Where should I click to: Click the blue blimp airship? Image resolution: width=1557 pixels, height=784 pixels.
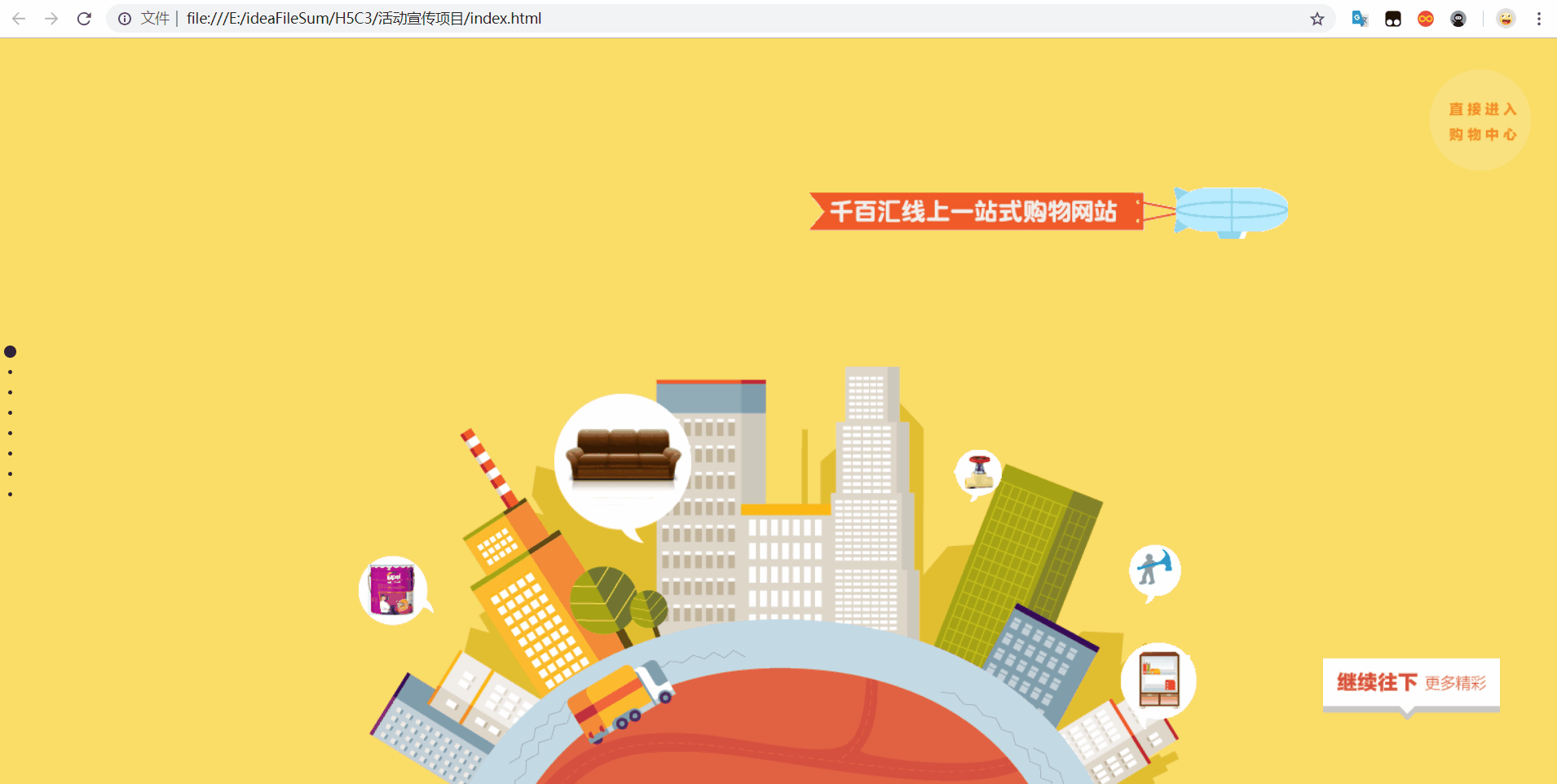pos(1231,212)
